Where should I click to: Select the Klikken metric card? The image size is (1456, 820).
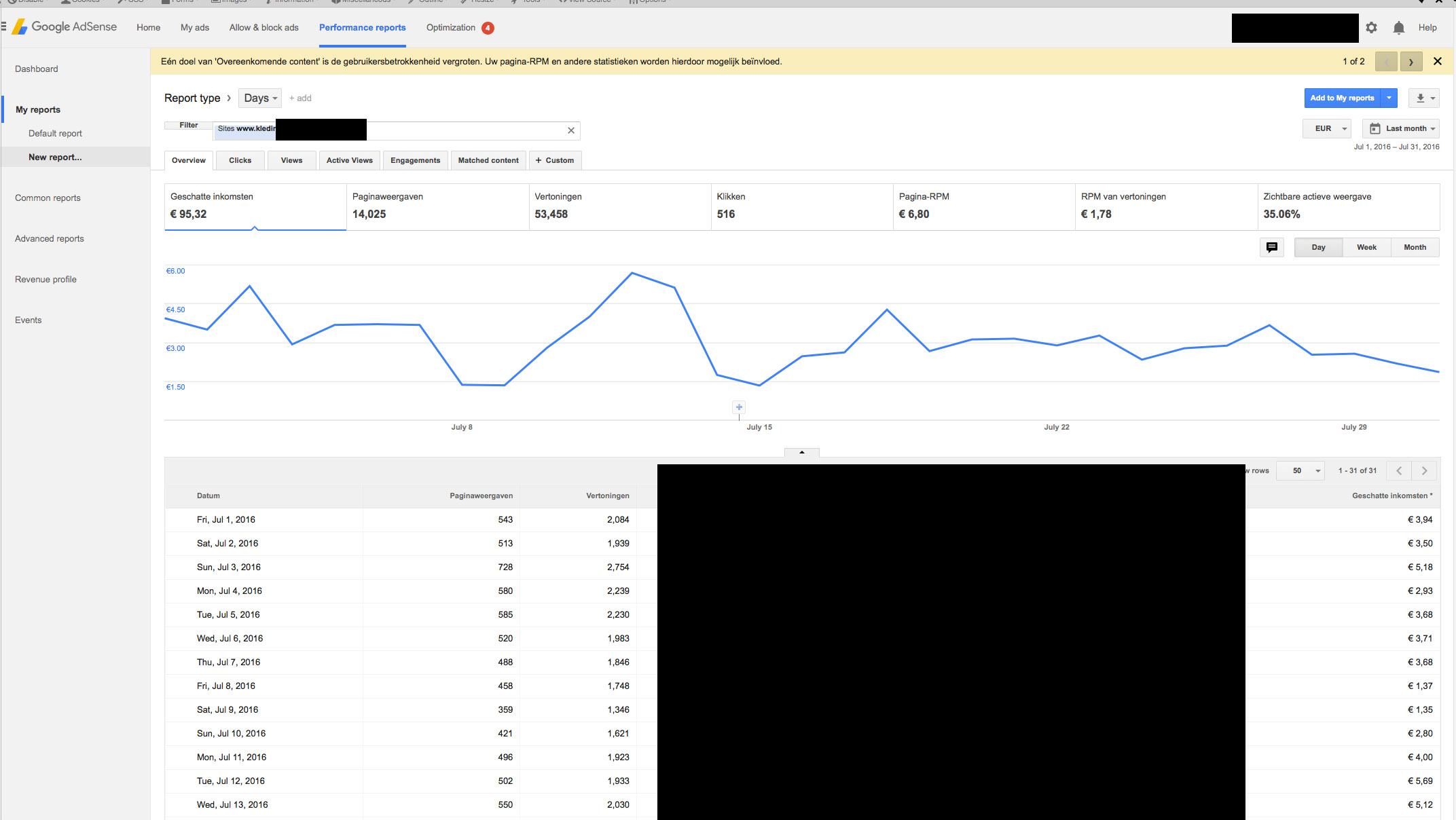coord(802,206)
